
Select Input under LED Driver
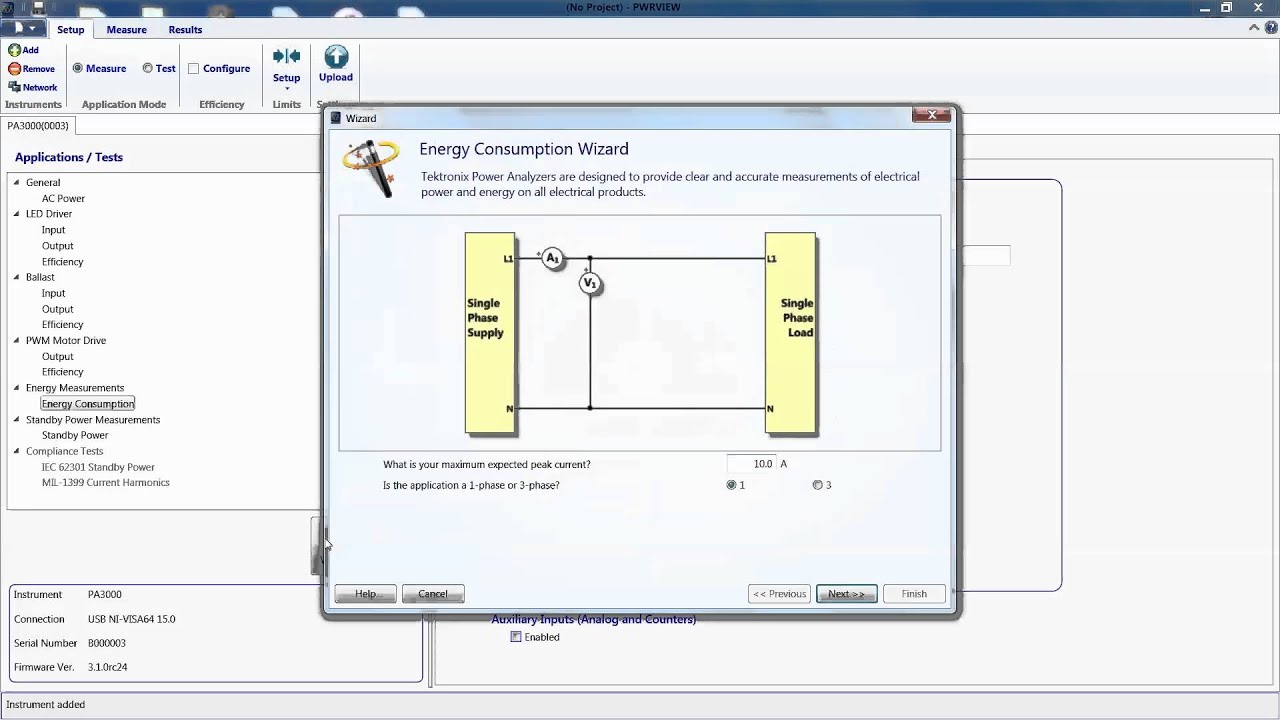click(x=53, y=230)
